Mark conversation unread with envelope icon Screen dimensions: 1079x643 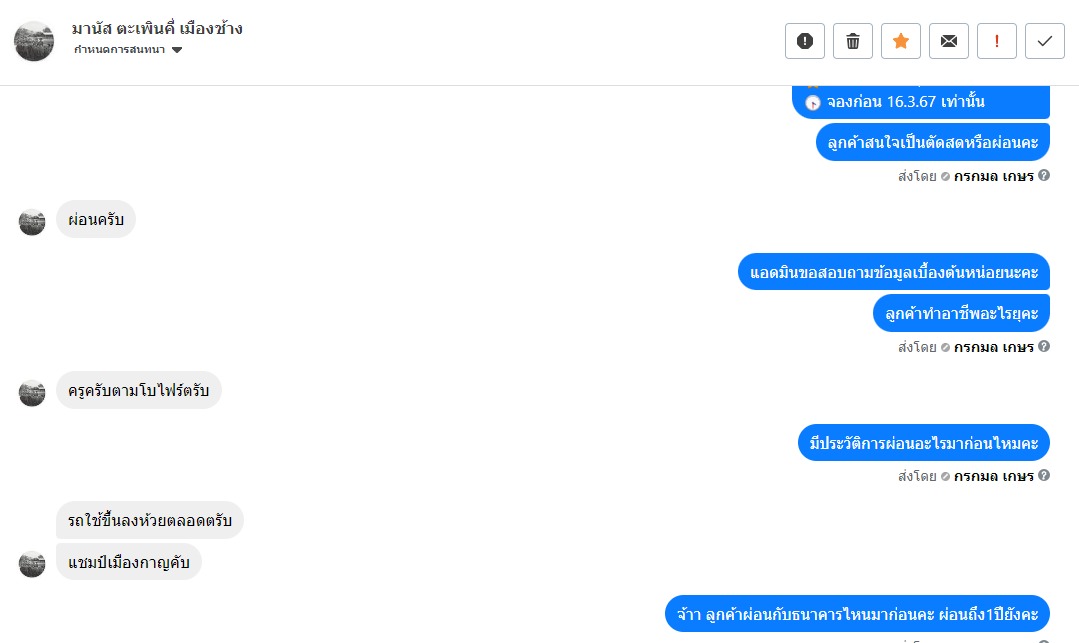[949, 41]
